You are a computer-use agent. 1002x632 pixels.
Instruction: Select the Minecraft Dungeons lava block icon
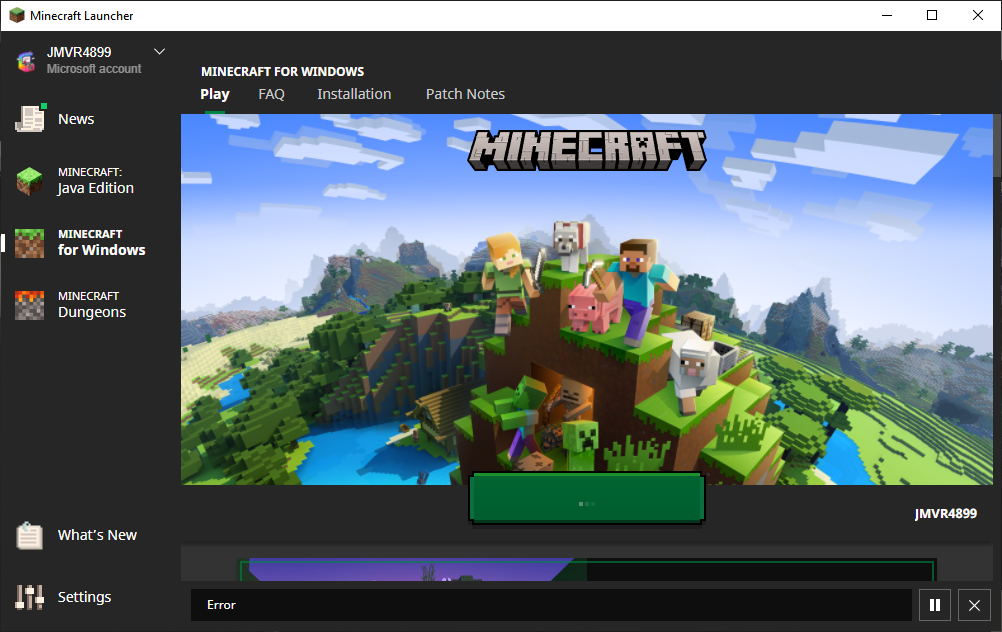click(29, 305)
